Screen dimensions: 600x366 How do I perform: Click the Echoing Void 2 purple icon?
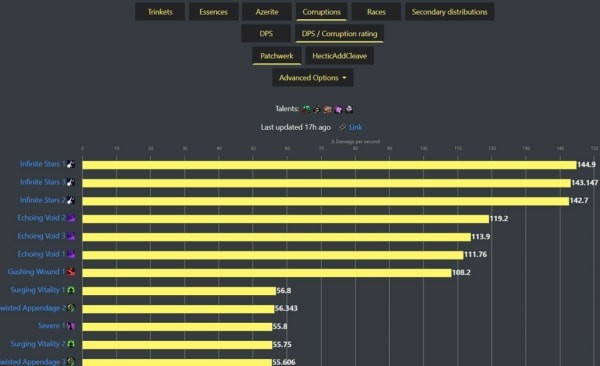(71, 218)
